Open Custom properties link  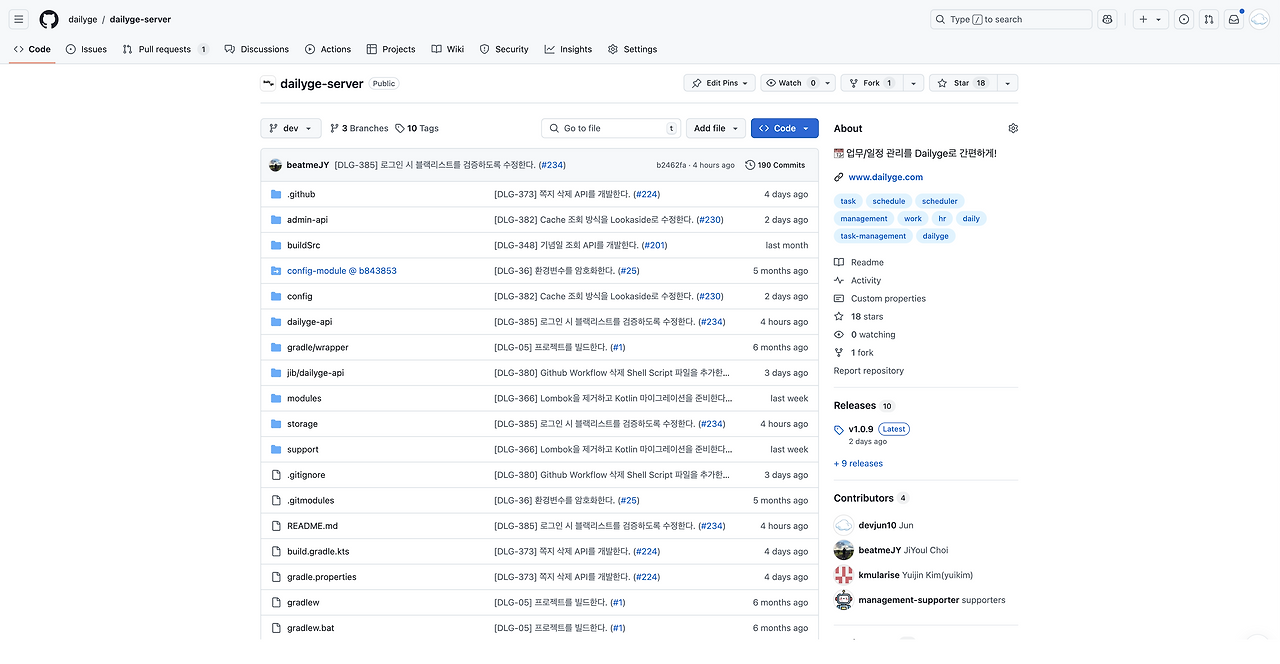click(880, 298)
